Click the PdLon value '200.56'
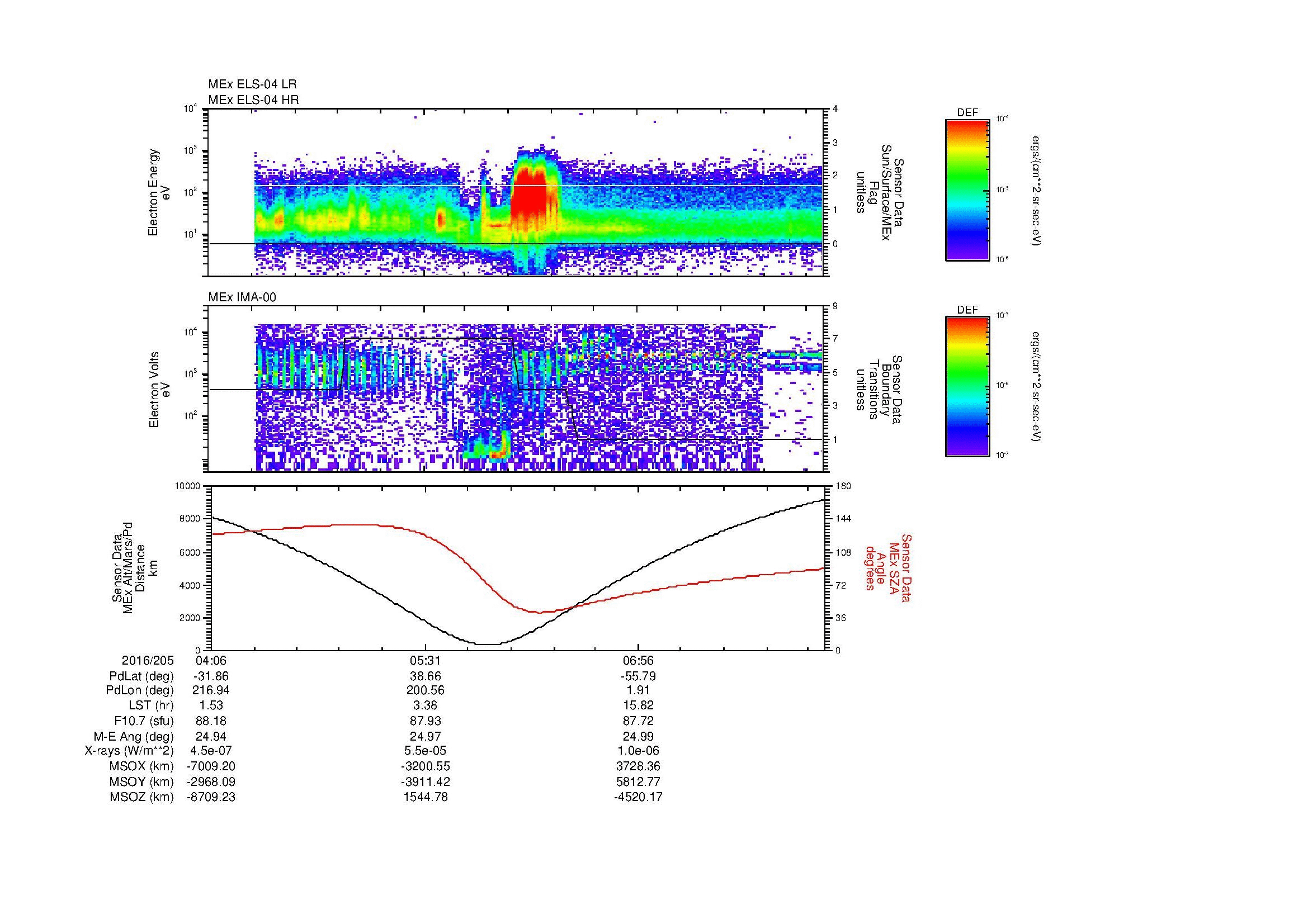 (x=425, y=690)
